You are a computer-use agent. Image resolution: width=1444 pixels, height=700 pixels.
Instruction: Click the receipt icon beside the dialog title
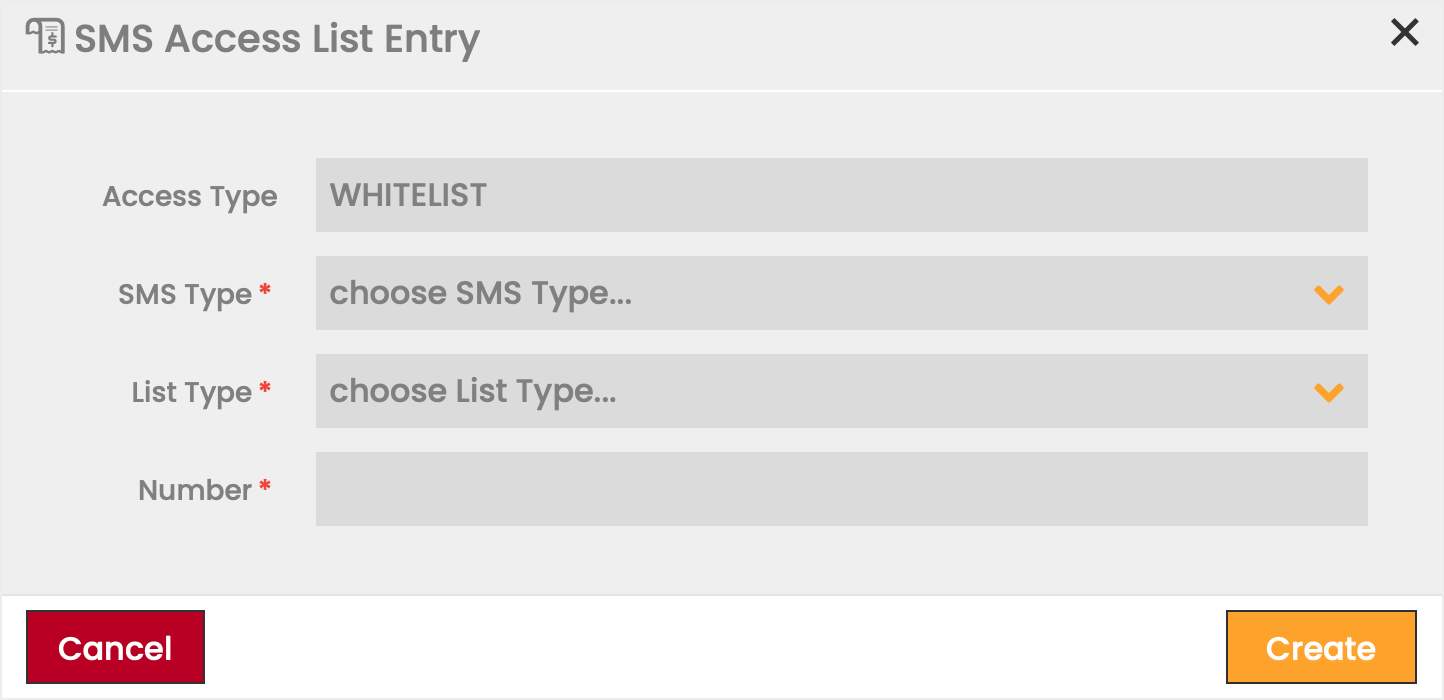point(45,37)
